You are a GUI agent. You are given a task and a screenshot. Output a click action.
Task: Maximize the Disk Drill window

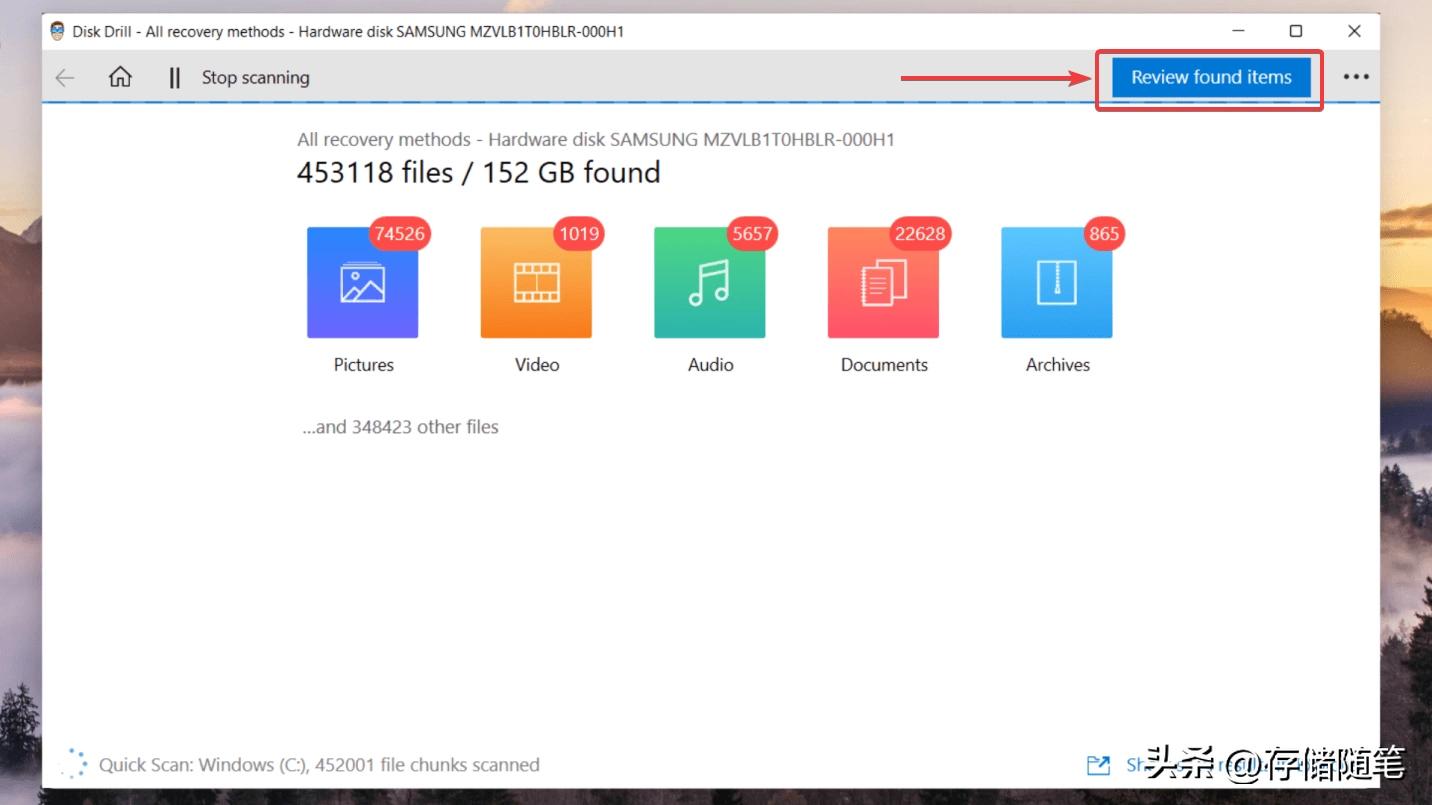1296,31
